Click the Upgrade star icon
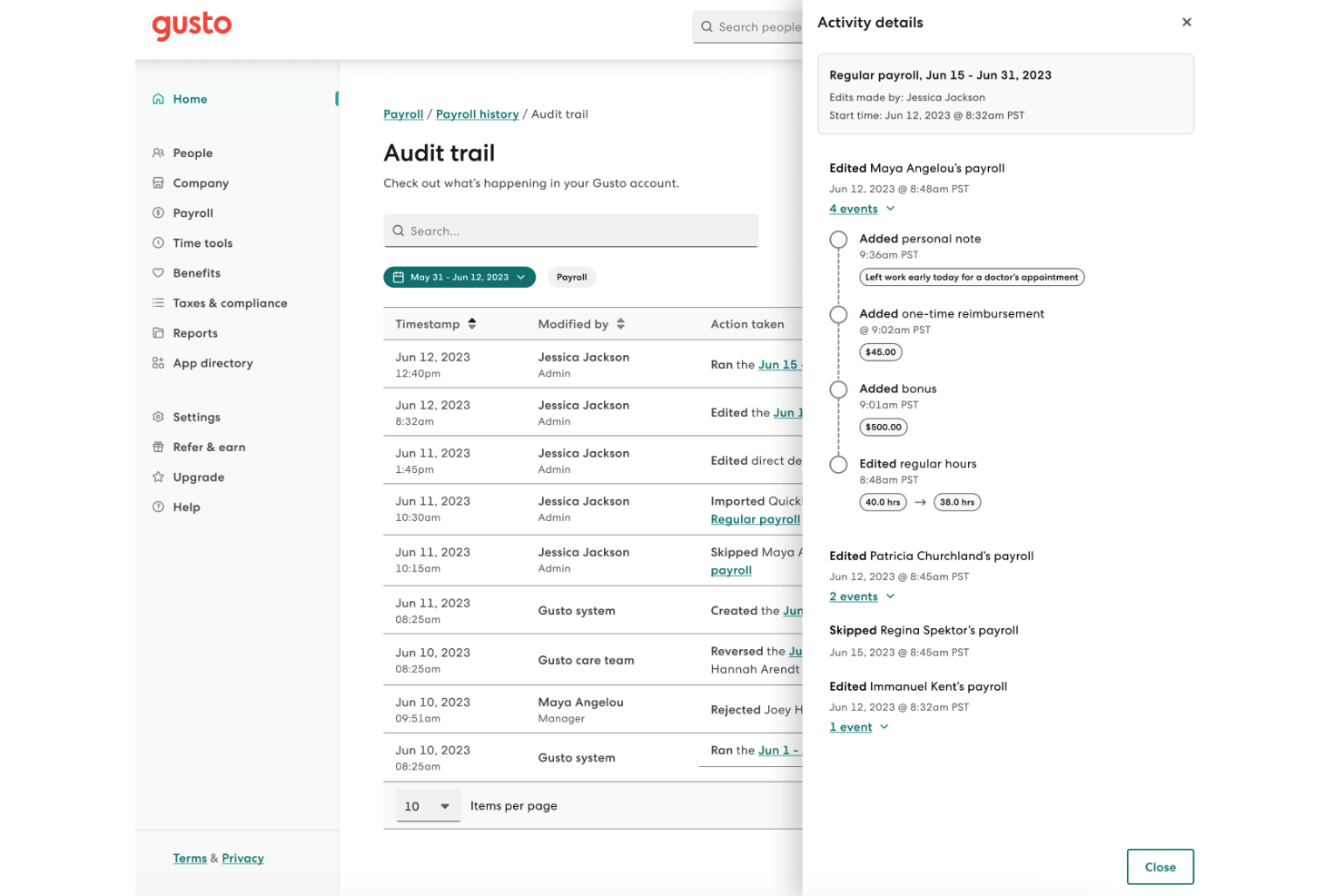1344x896 pixels. tap(158, 478)
